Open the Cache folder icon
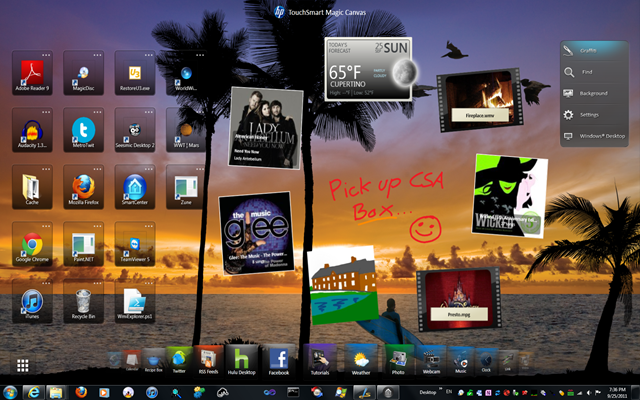This screenshot has width=640, height=400. click(x=32, y=187)
